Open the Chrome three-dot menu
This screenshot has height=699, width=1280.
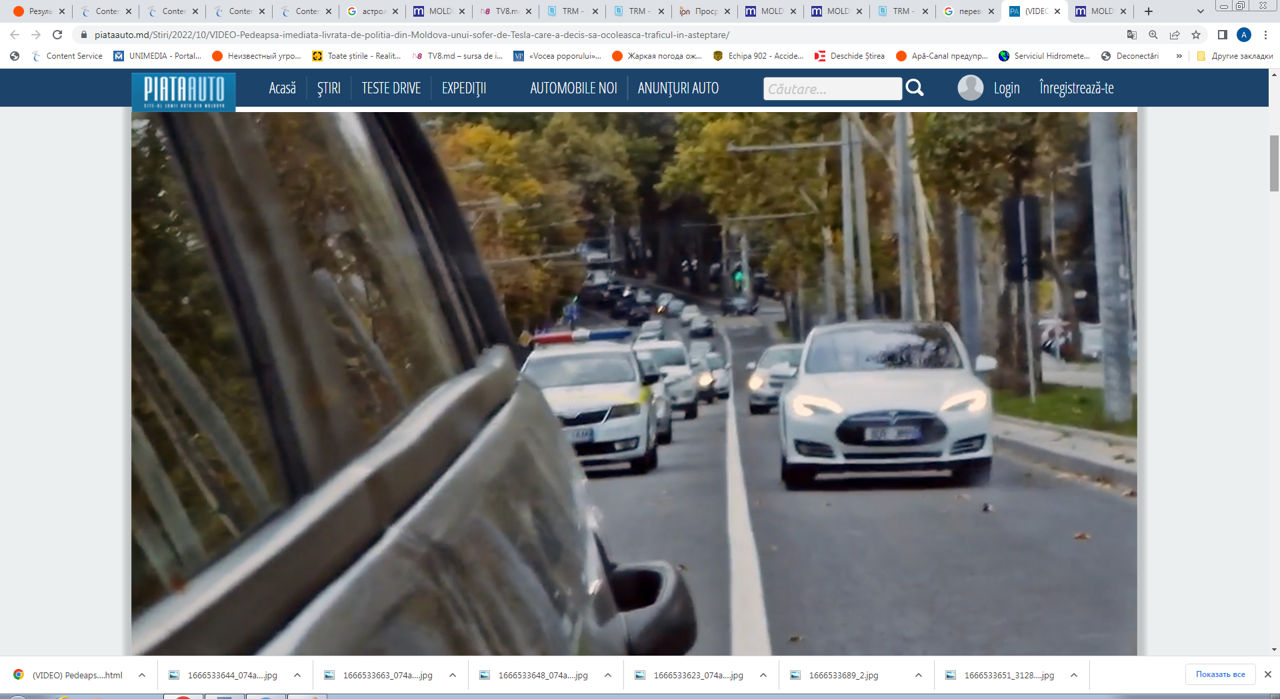pos(1265,34)
